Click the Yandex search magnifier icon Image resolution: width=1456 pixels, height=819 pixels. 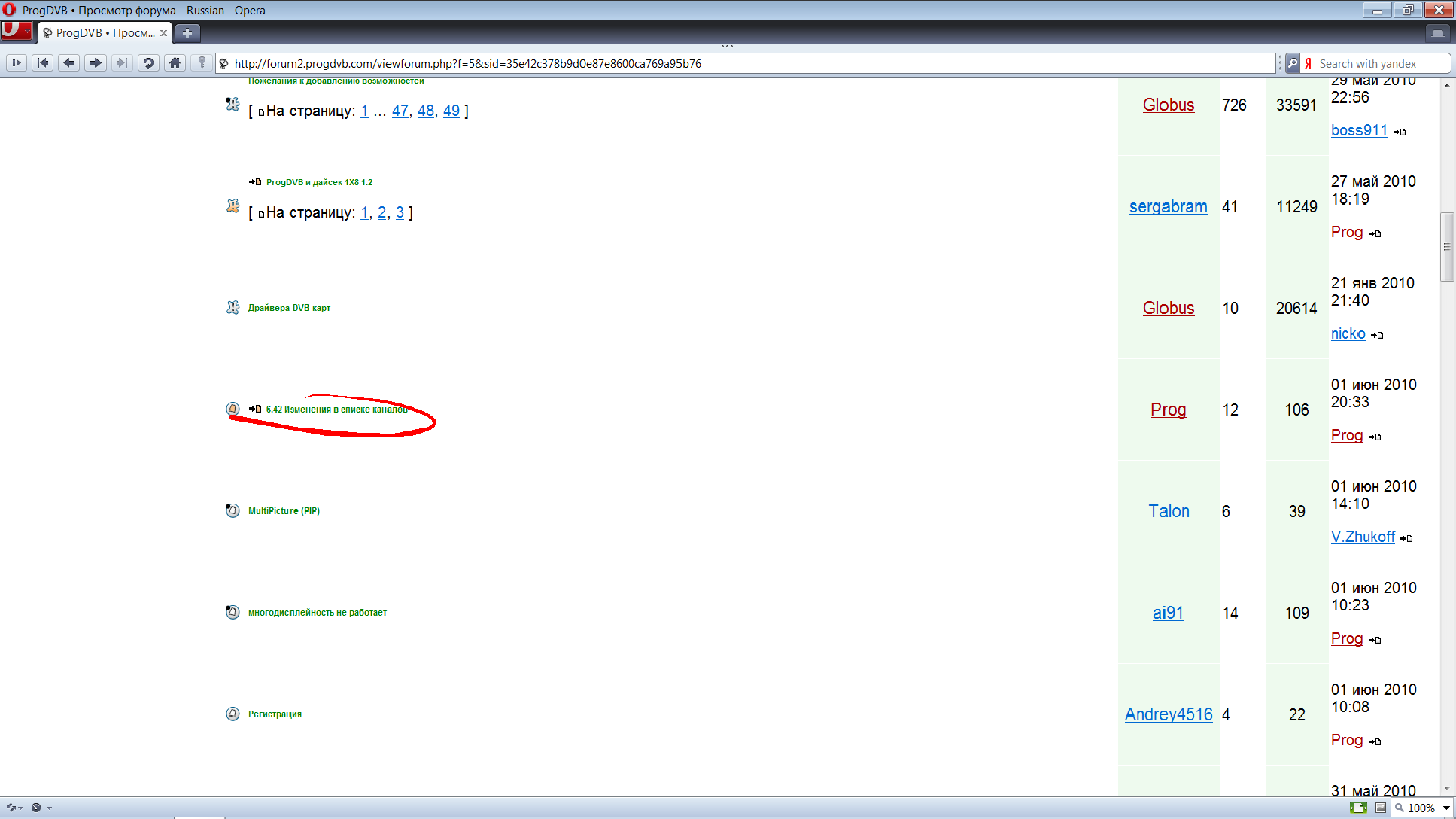pos(1292,64)
